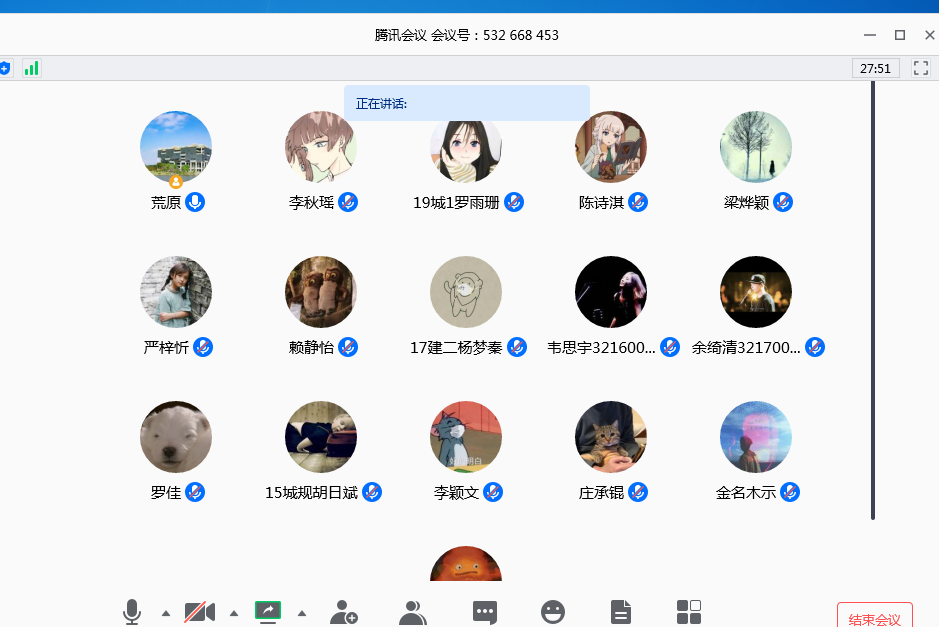Select 陈诗淇's avatar thumbnail
Screen dimensions: 939x627
(x=611, y=147)
